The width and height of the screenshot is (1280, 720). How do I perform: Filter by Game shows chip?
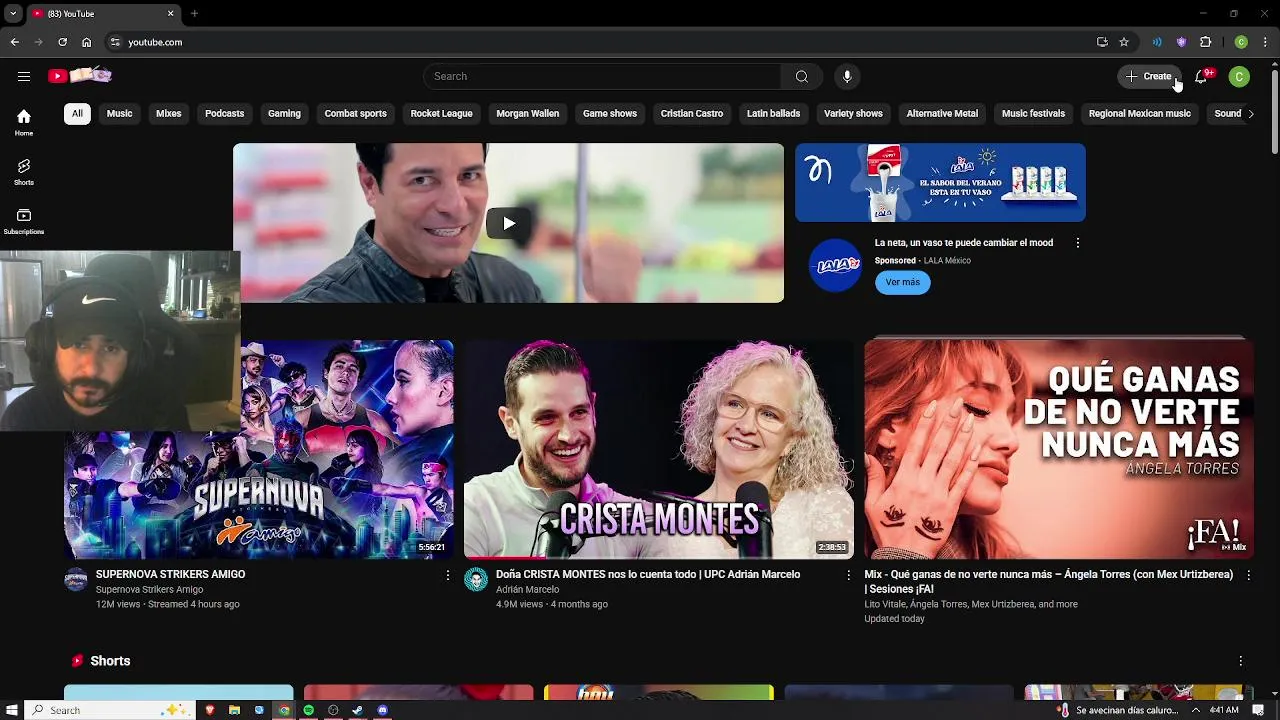[x=610, y=114]
